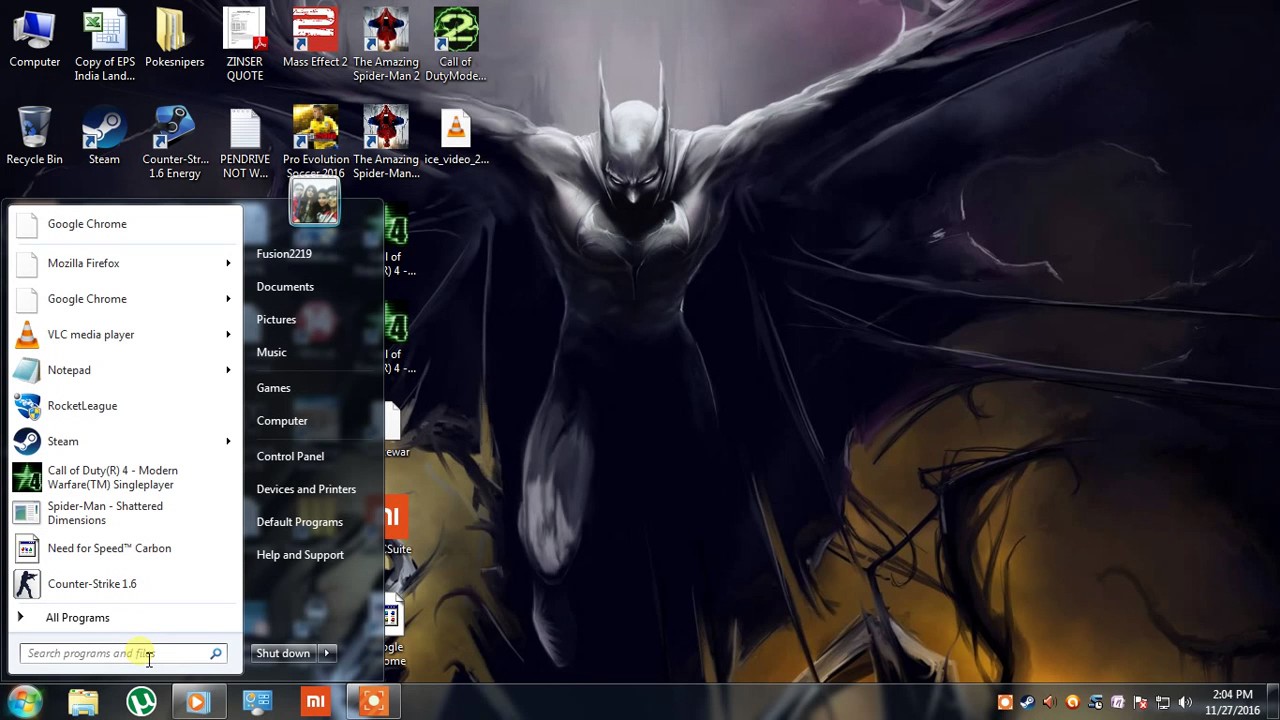Open the Recycle Bin icon

tap(34, 137)
